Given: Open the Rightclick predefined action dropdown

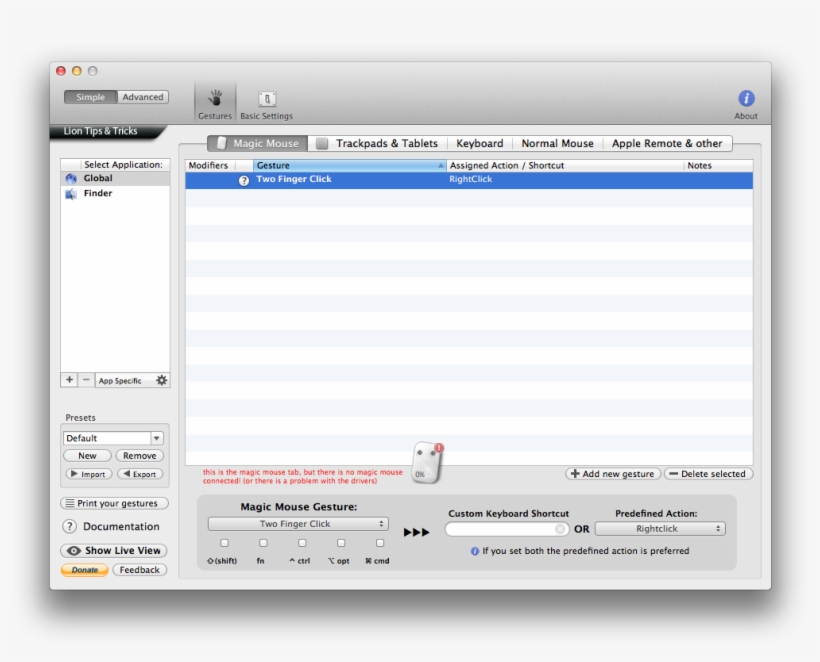Looking at the screenshot, I should tap(660, 529).
